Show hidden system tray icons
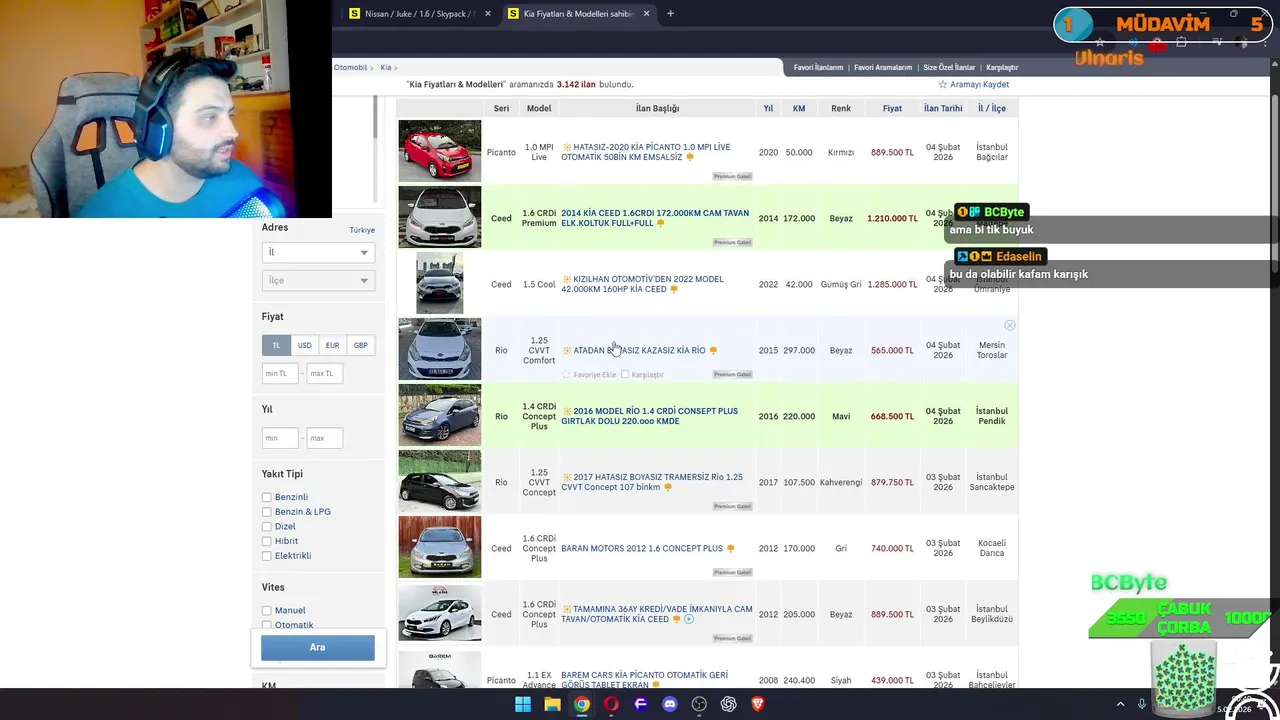Image resolution: width=1280 pixels, height=720 pixels. [1120, 704]
